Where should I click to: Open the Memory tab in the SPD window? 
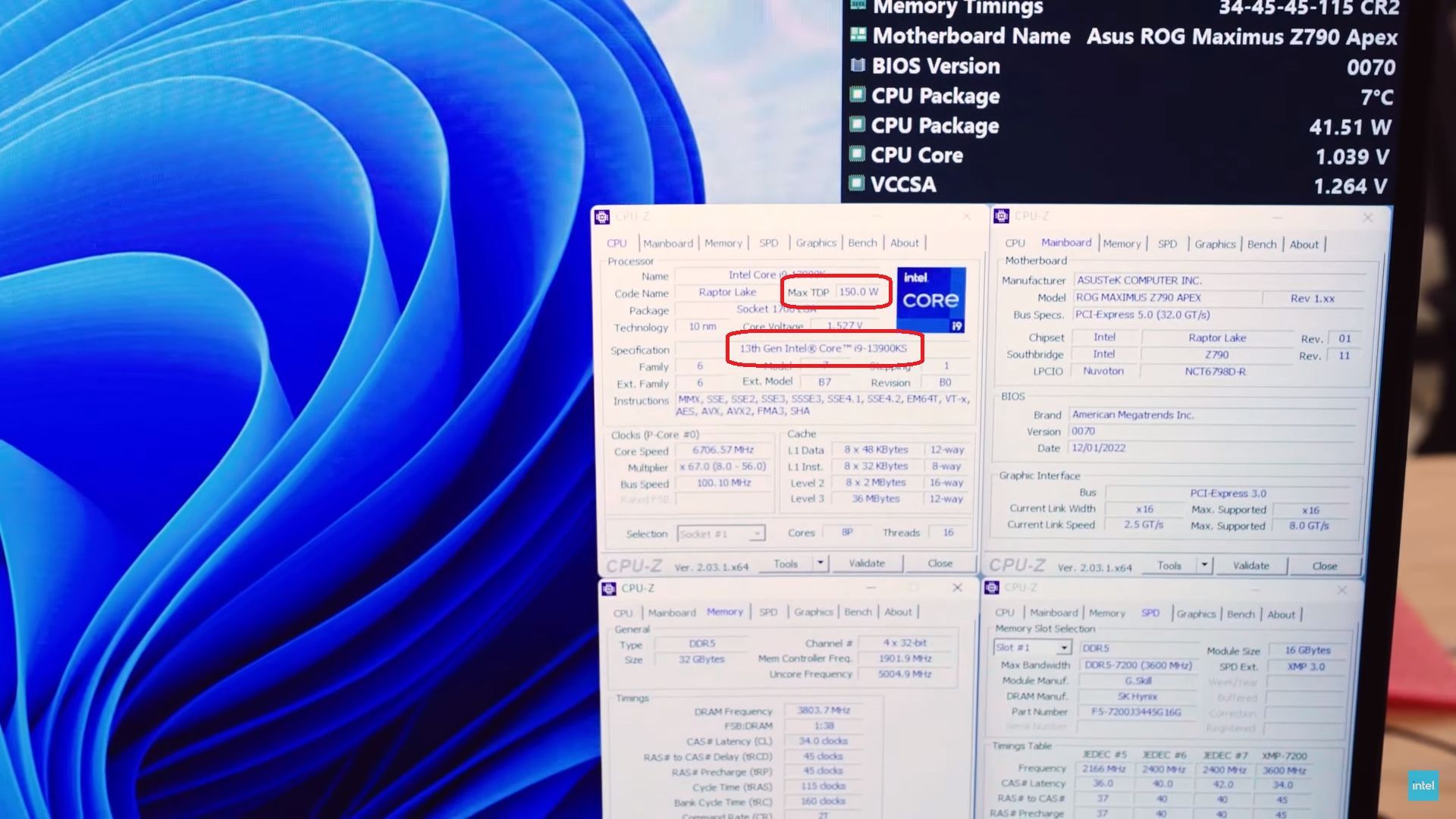click(x=1107, y=613)
